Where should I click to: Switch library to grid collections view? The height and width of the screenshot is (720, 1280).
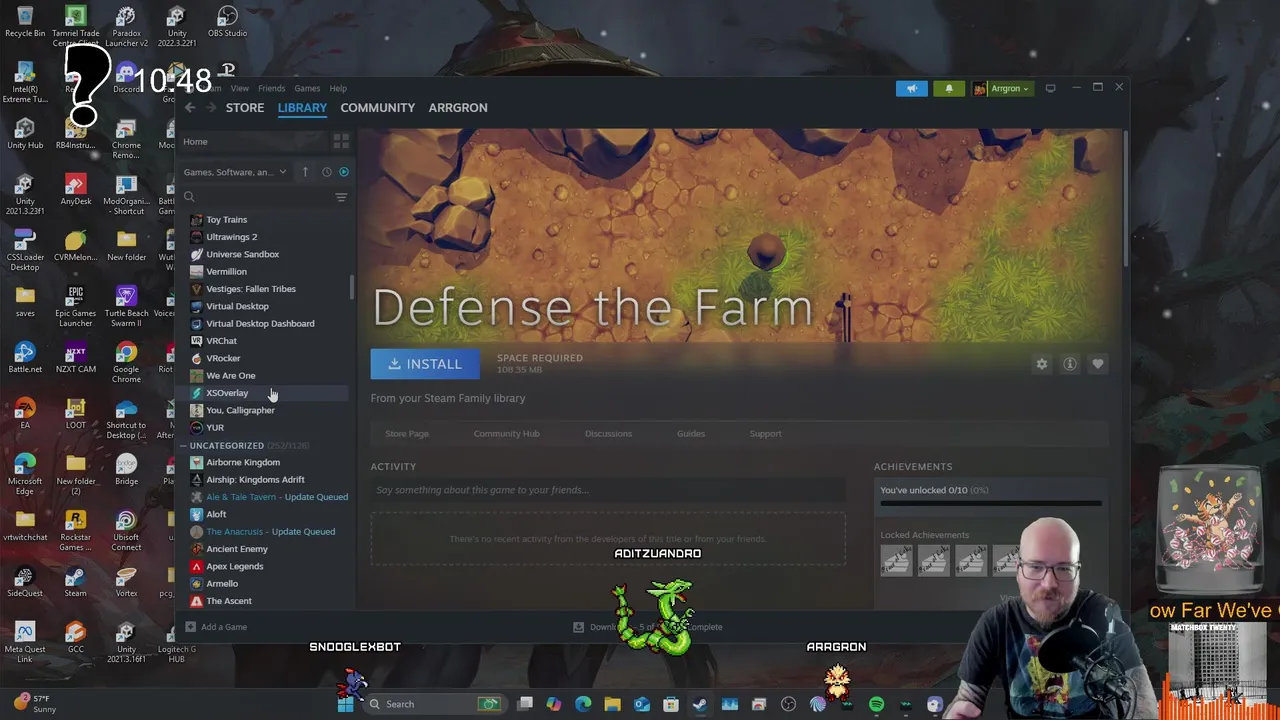pyautogui.click(x=341, y=141)
